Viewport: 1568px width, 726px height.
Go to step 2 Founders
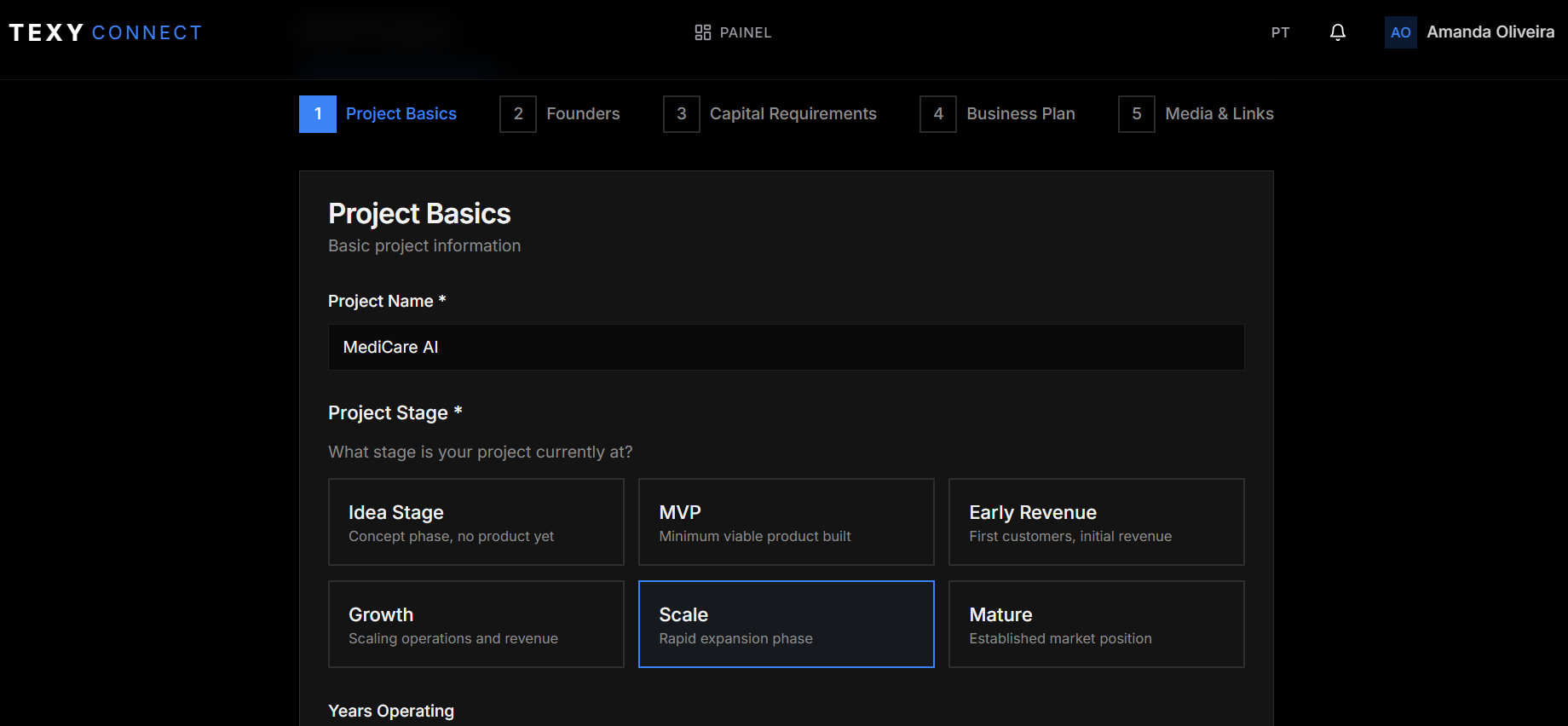(x=560, y=114)
